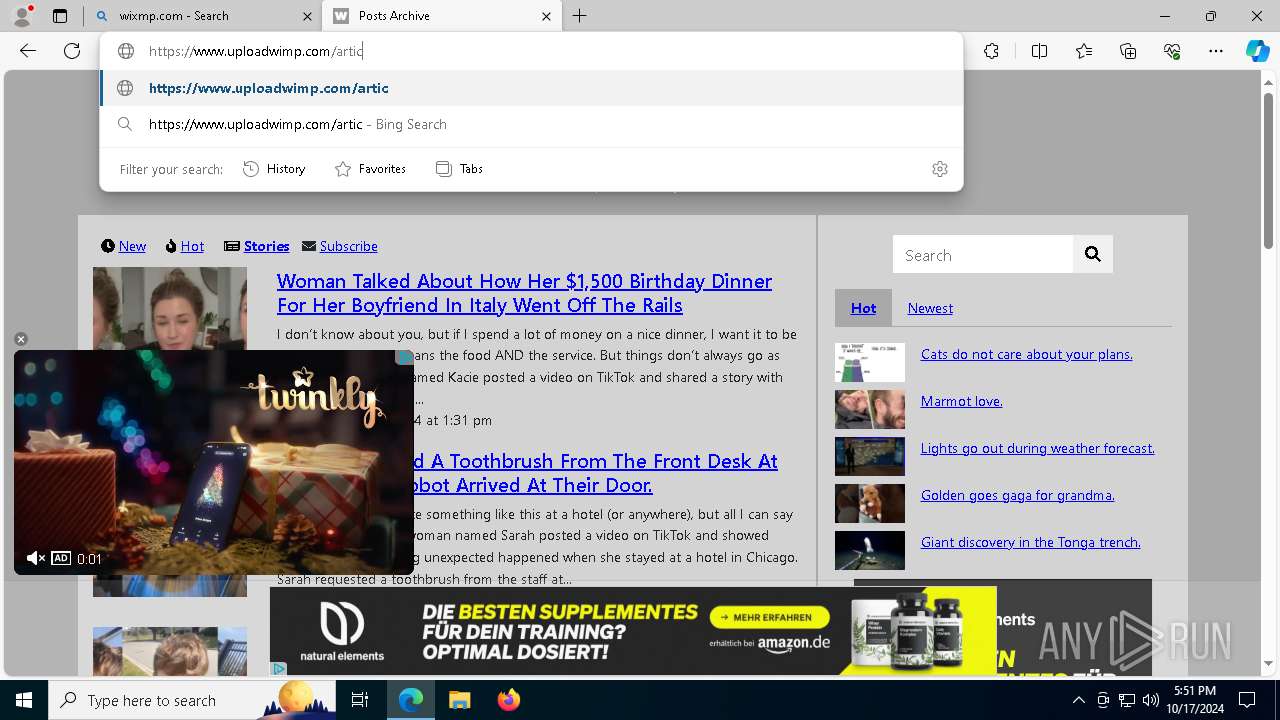Filter suggestions by Tabs
1280x720 pixels.
(x=459, y=169)
